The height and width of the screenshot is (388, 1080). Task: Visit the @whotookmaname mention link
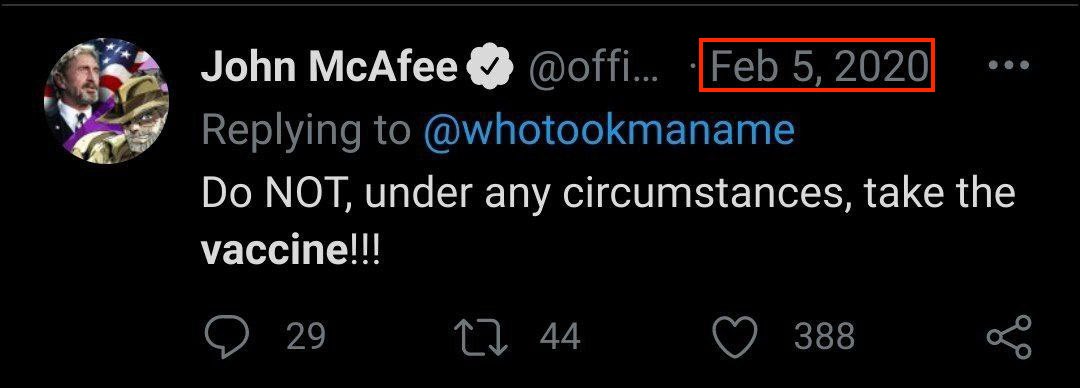click(608, 130)
